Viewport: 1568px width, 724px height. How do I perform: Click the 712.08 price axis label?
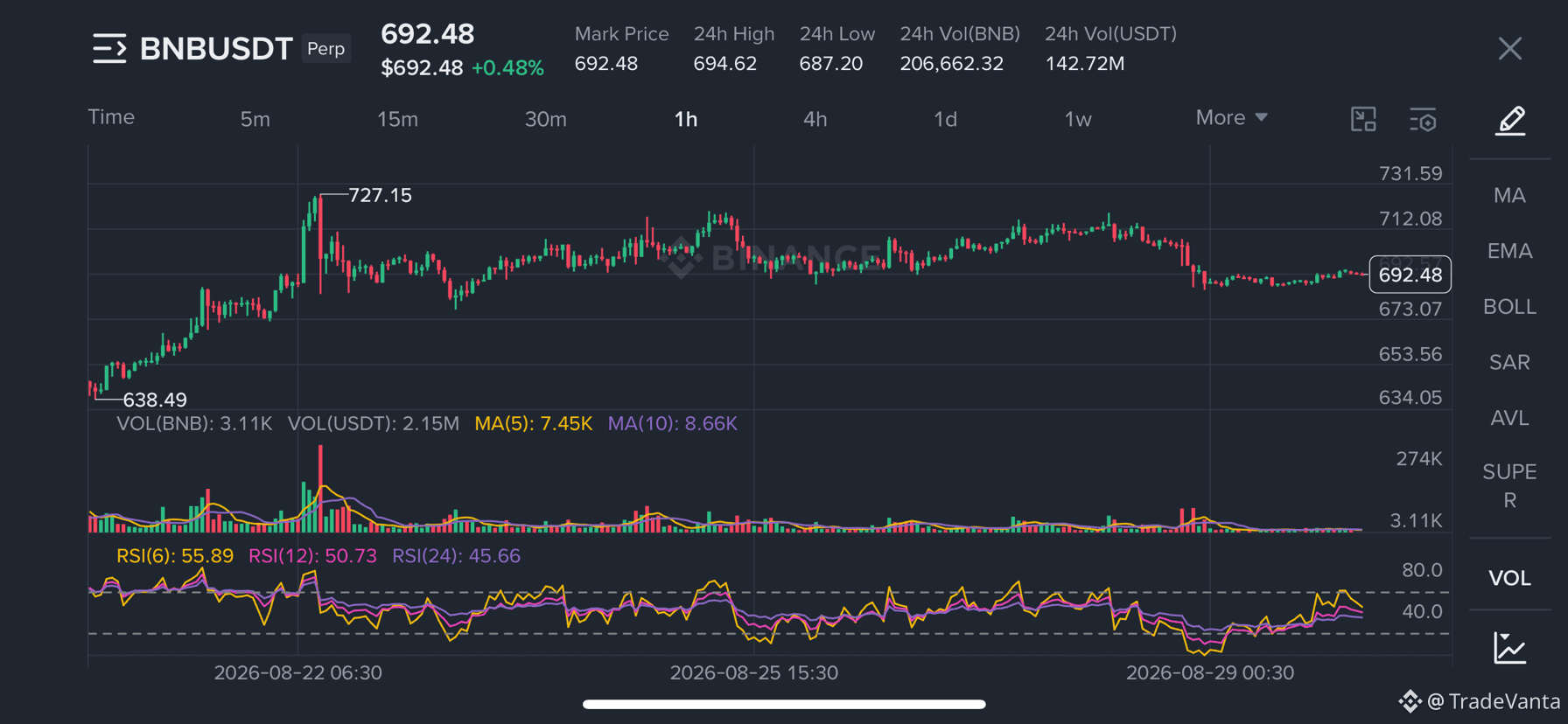pyautogui.click(x=1410, y=219)
